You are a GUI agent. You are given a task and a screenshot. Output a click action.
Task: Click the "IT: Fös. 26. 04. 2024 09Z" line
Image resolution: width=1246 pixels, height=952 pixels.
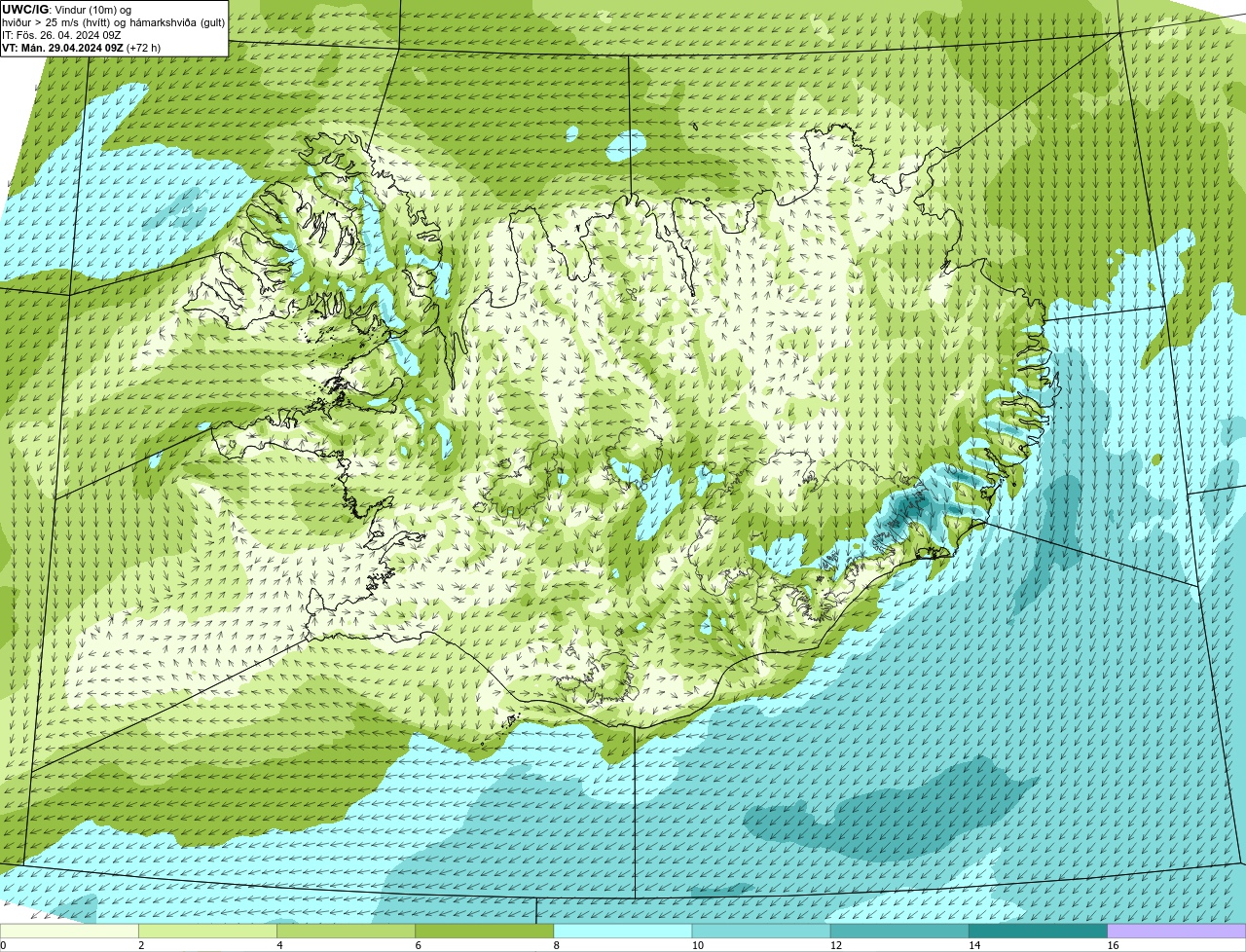tap(62, 35)
